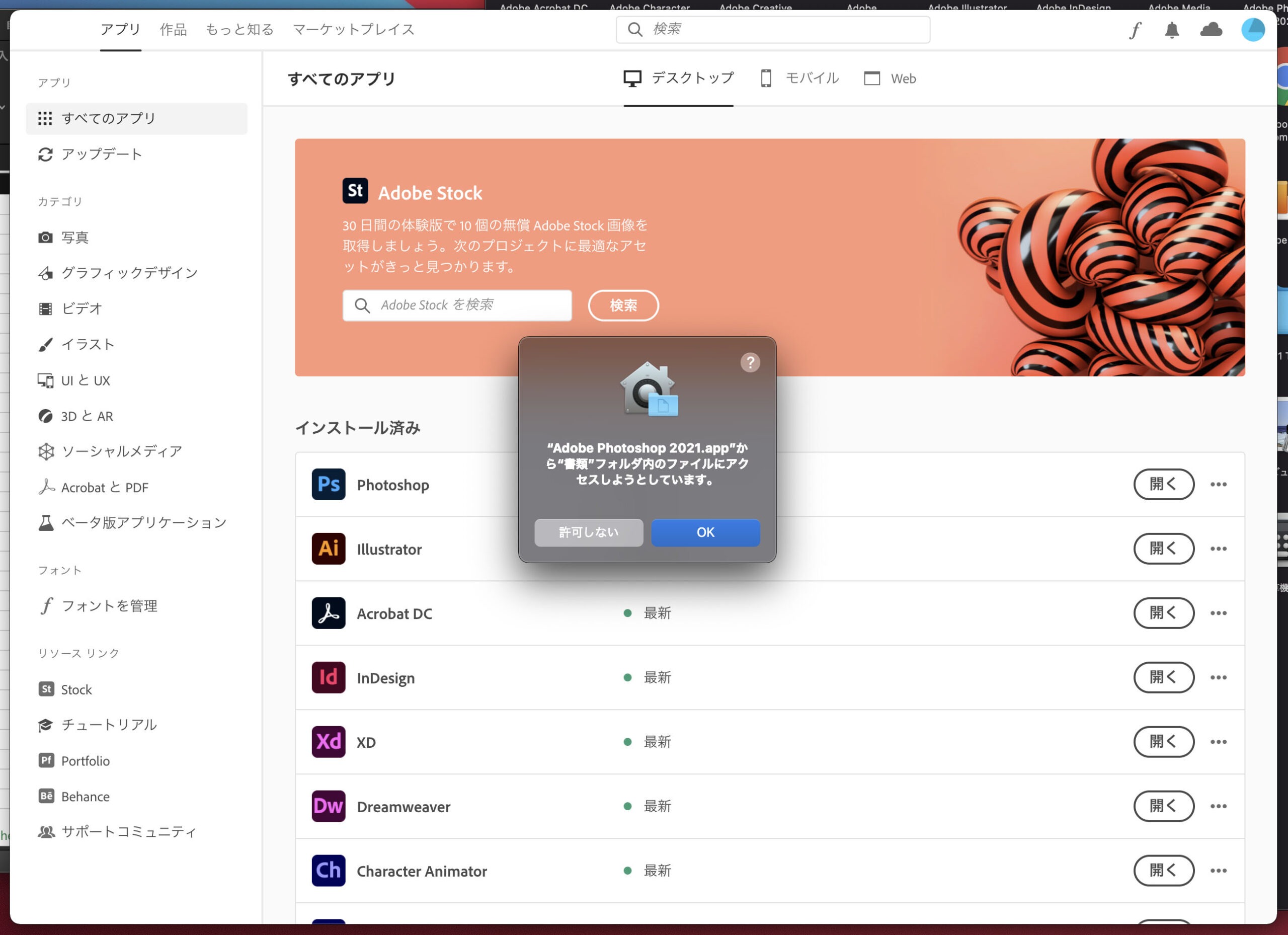Open more options for Character Animator
The image size is (1288, 935).
[1218, 870]
